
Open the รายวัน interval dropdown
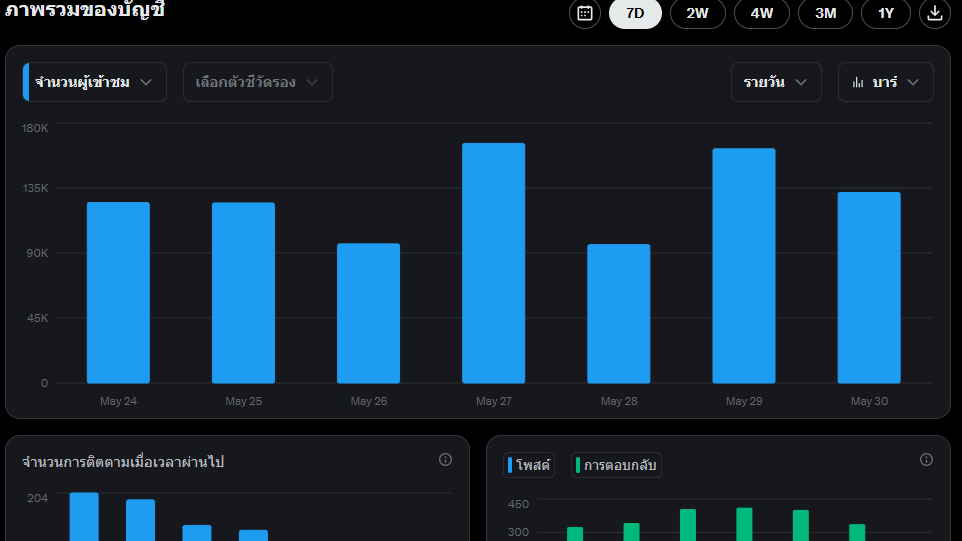pos(776,82)
